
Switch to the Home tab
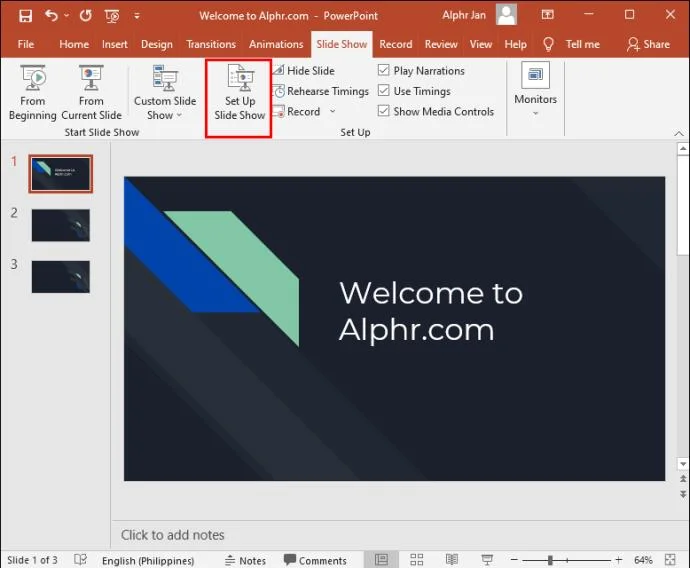[74, 44]
